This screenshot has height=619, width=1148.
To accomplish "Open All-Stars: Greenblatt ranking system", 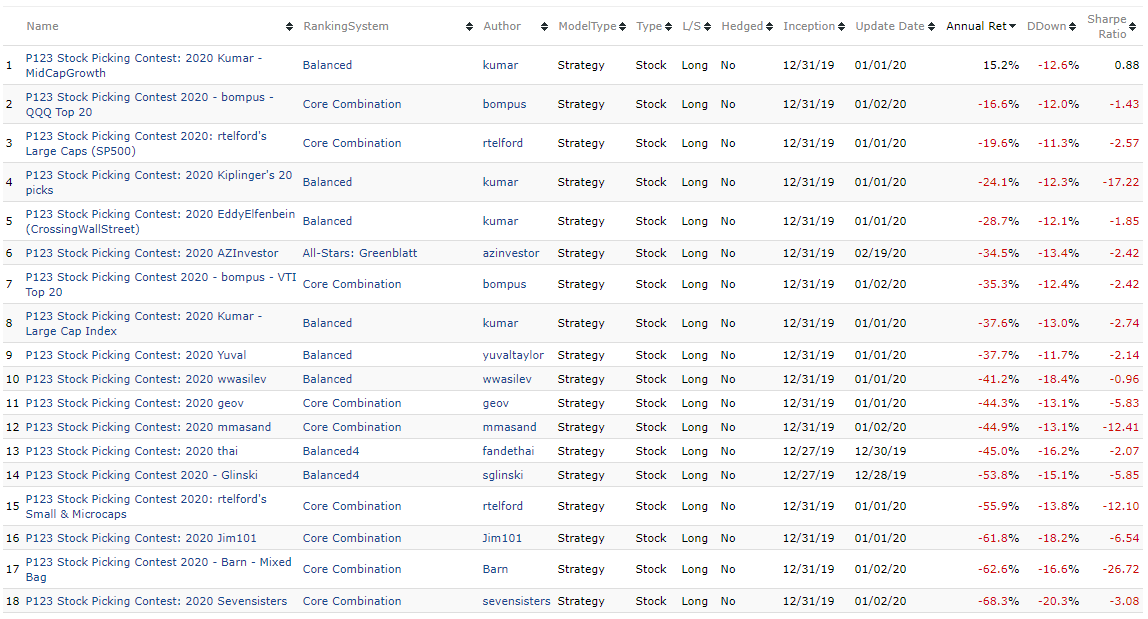I will coord(359,253).
